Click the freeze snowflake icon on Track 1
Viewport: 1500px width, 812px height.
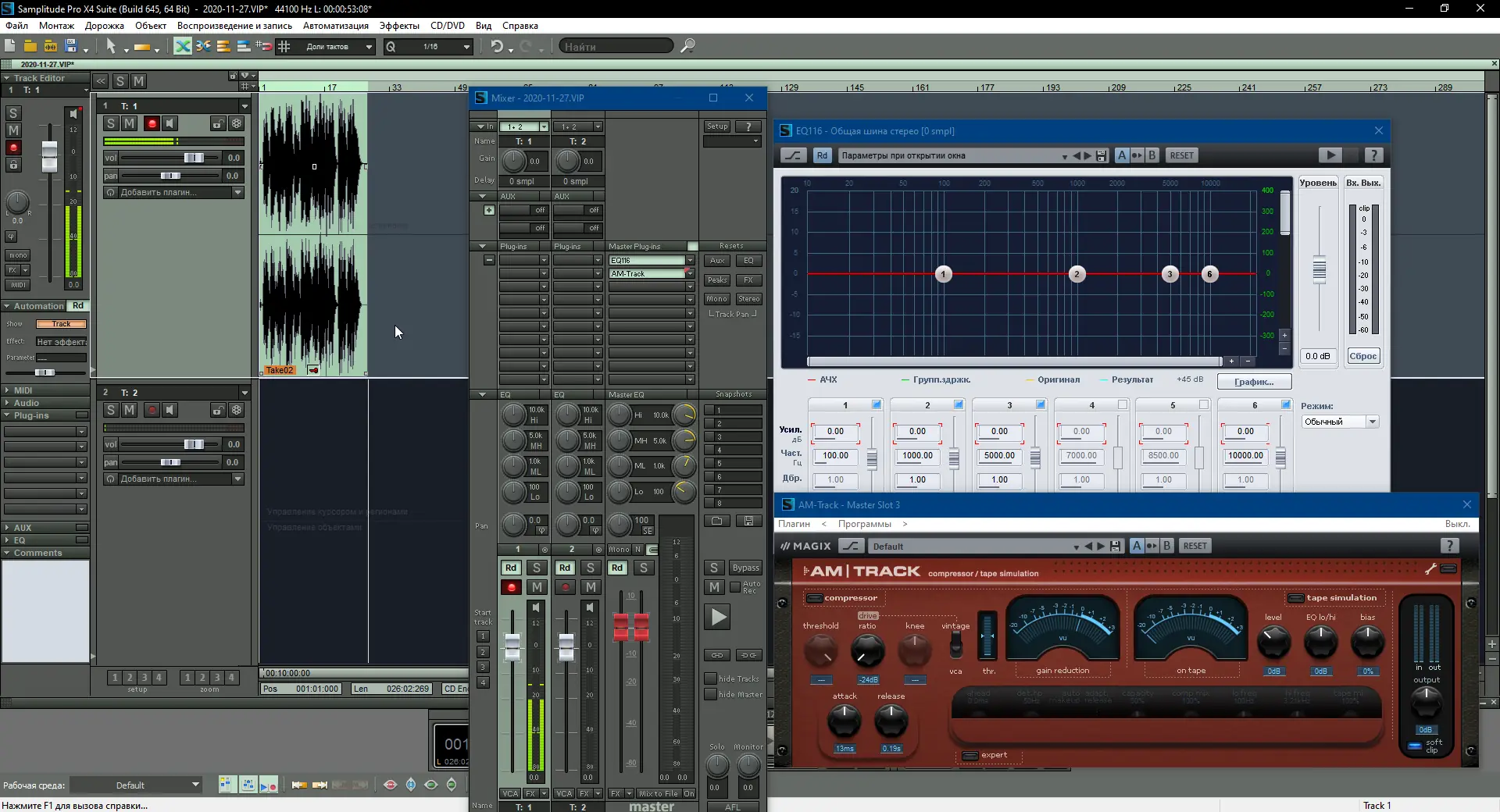[237, 123]
